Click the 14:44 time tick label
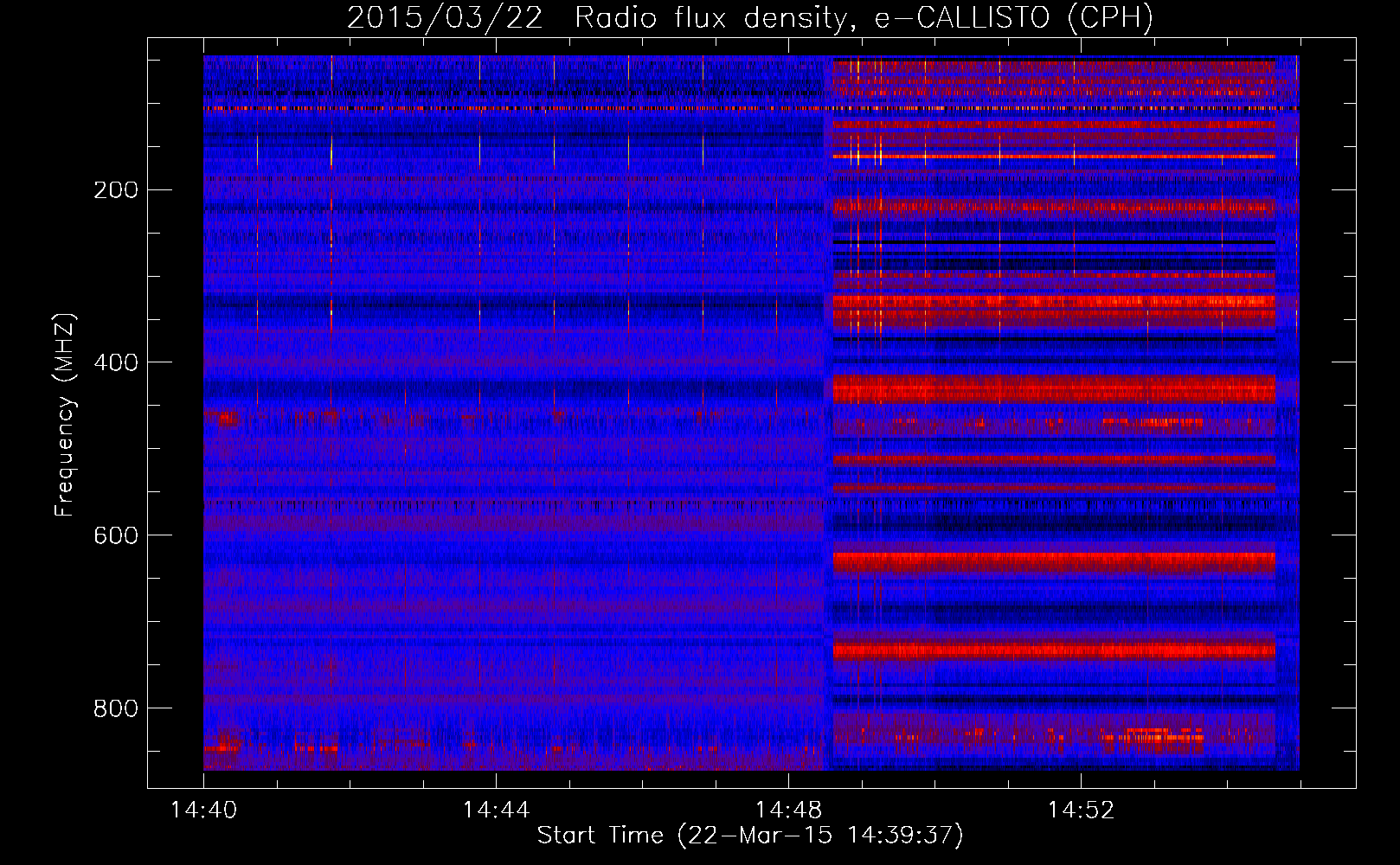Viewport: 1400px width, 865px height. [x=496, y=811]
